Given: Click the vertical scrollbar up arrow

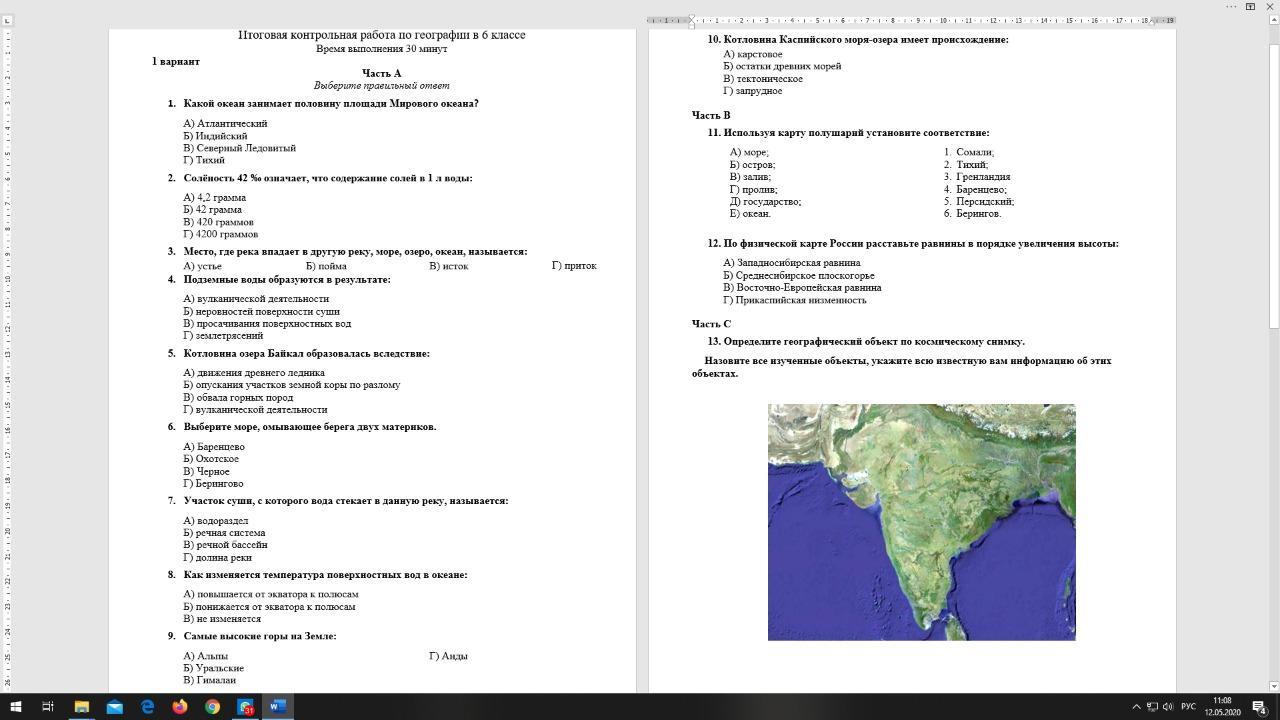Looking at the screenshot, I should point(1273,21).
